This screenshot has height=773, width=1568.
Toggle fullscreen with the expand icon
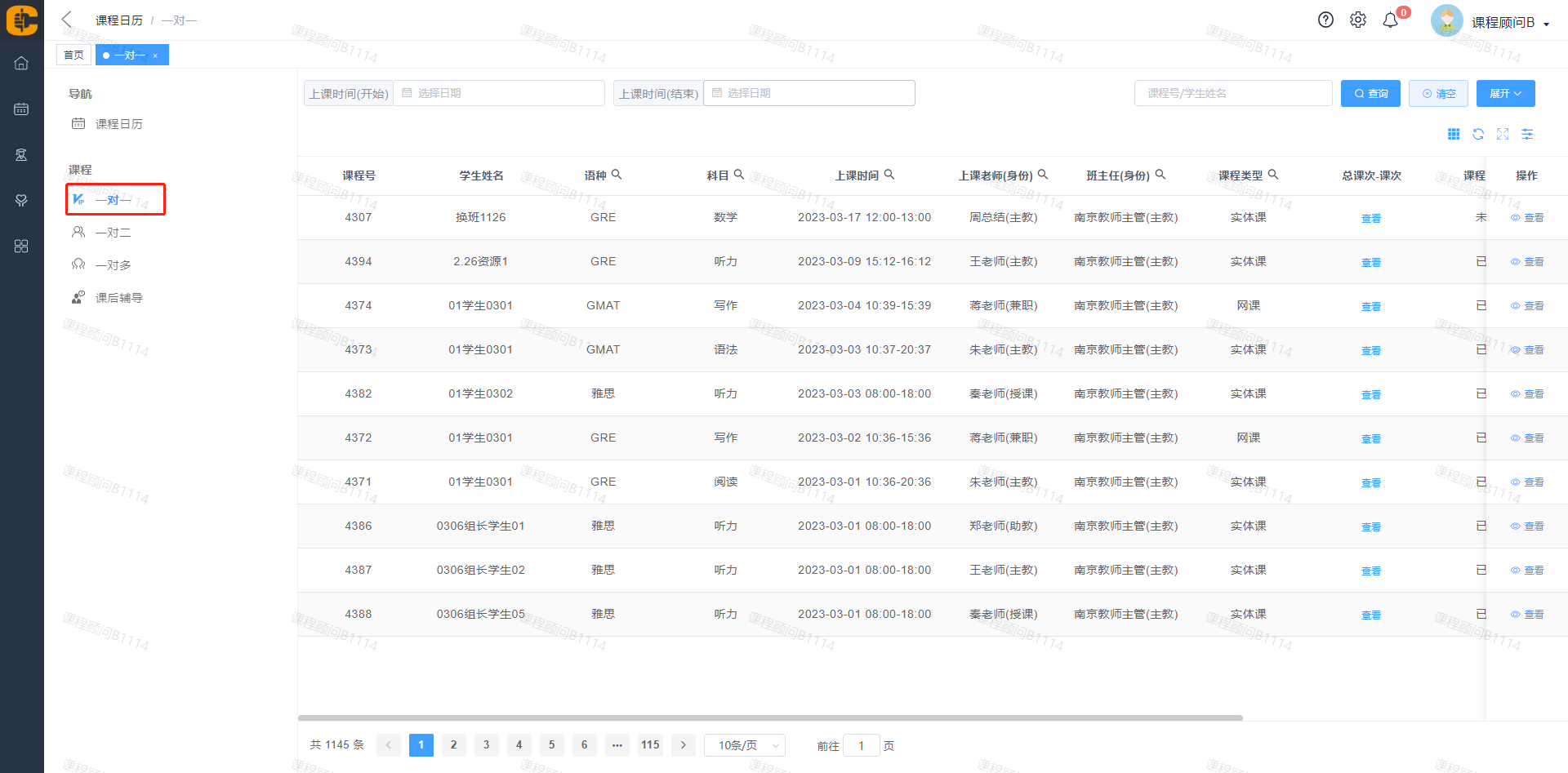[x=1503, y=134]
